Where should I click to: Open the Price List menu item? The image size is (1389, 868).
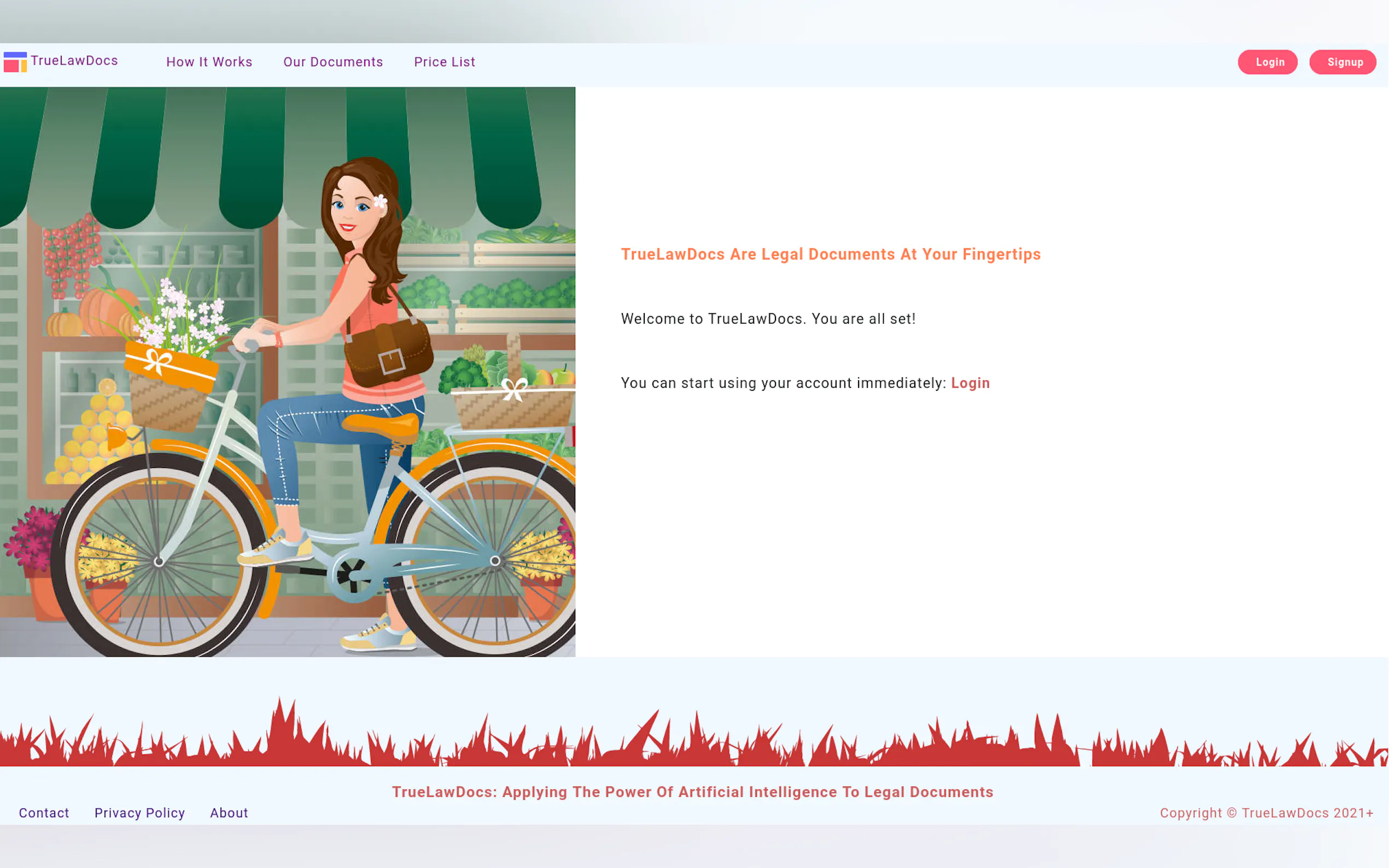coord(445,62)
